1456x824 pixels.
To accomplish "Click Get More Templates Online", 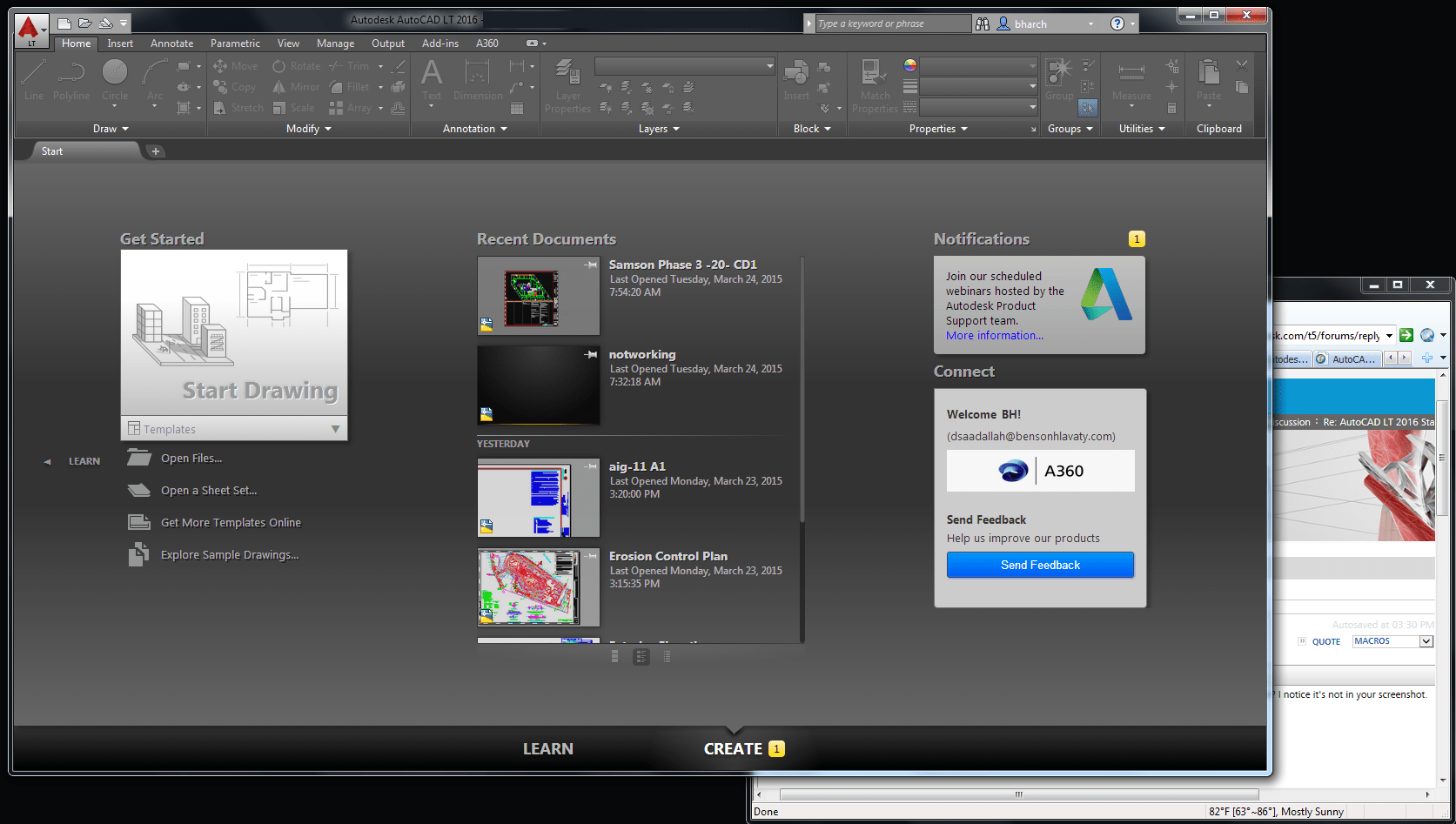I will 231,523.
